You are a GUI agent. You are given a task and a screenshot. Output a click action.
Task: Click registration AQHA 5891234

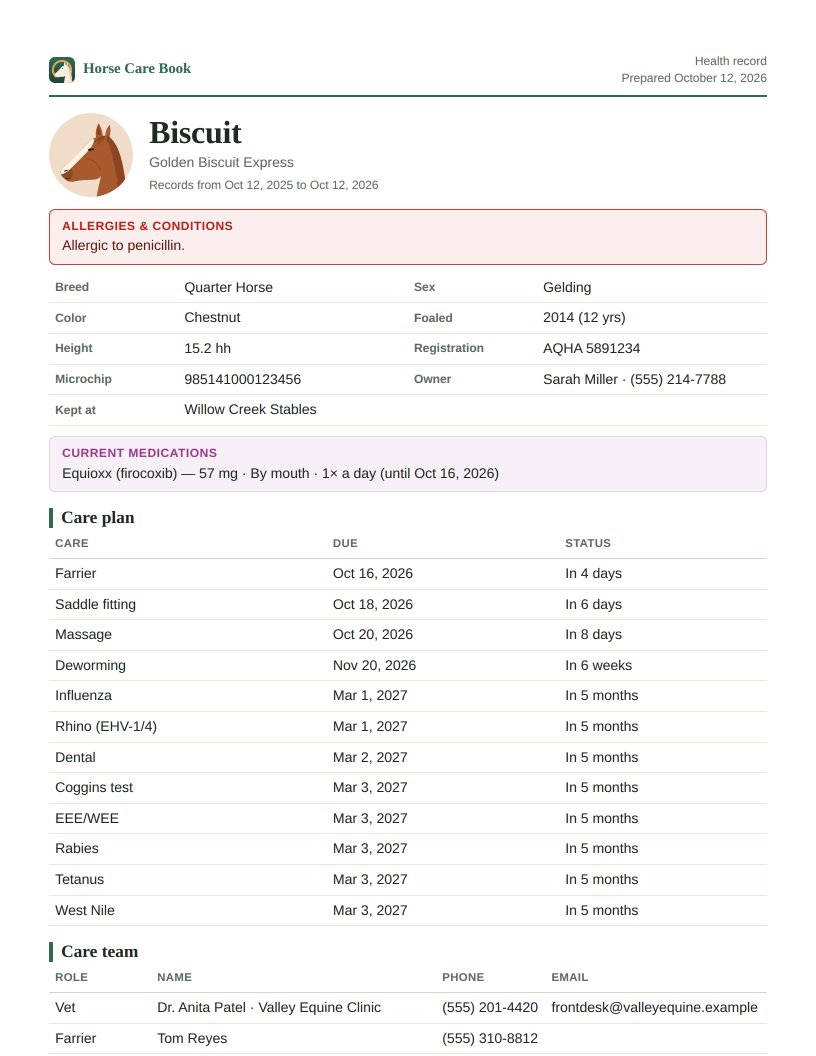click(591, 348)
